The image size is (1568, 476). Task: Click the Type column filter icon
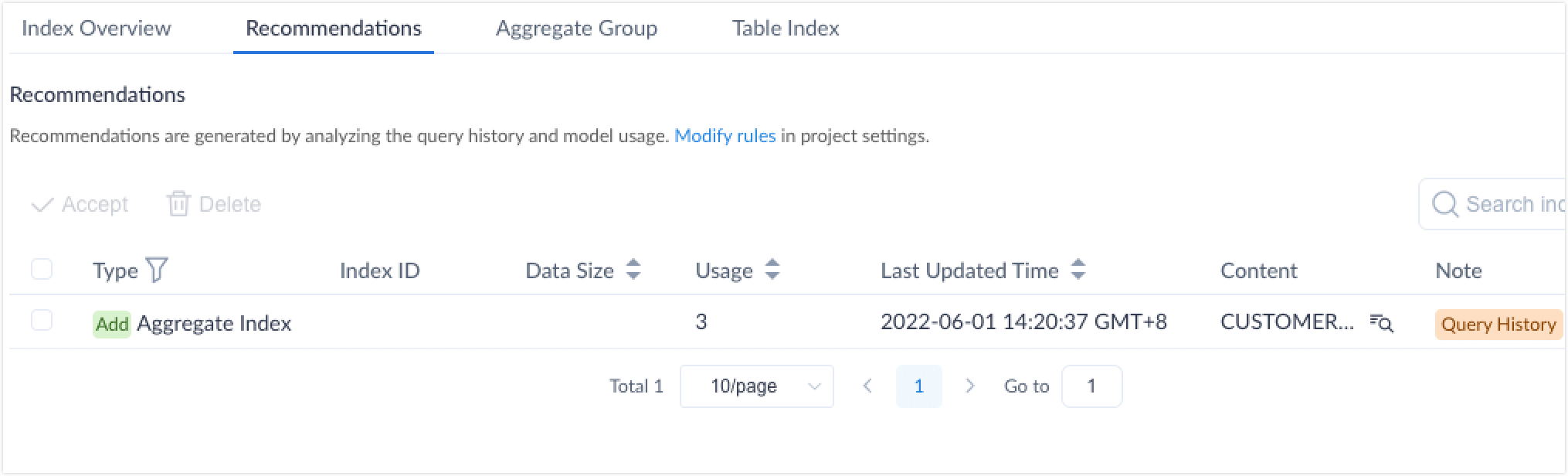(157, 270)
